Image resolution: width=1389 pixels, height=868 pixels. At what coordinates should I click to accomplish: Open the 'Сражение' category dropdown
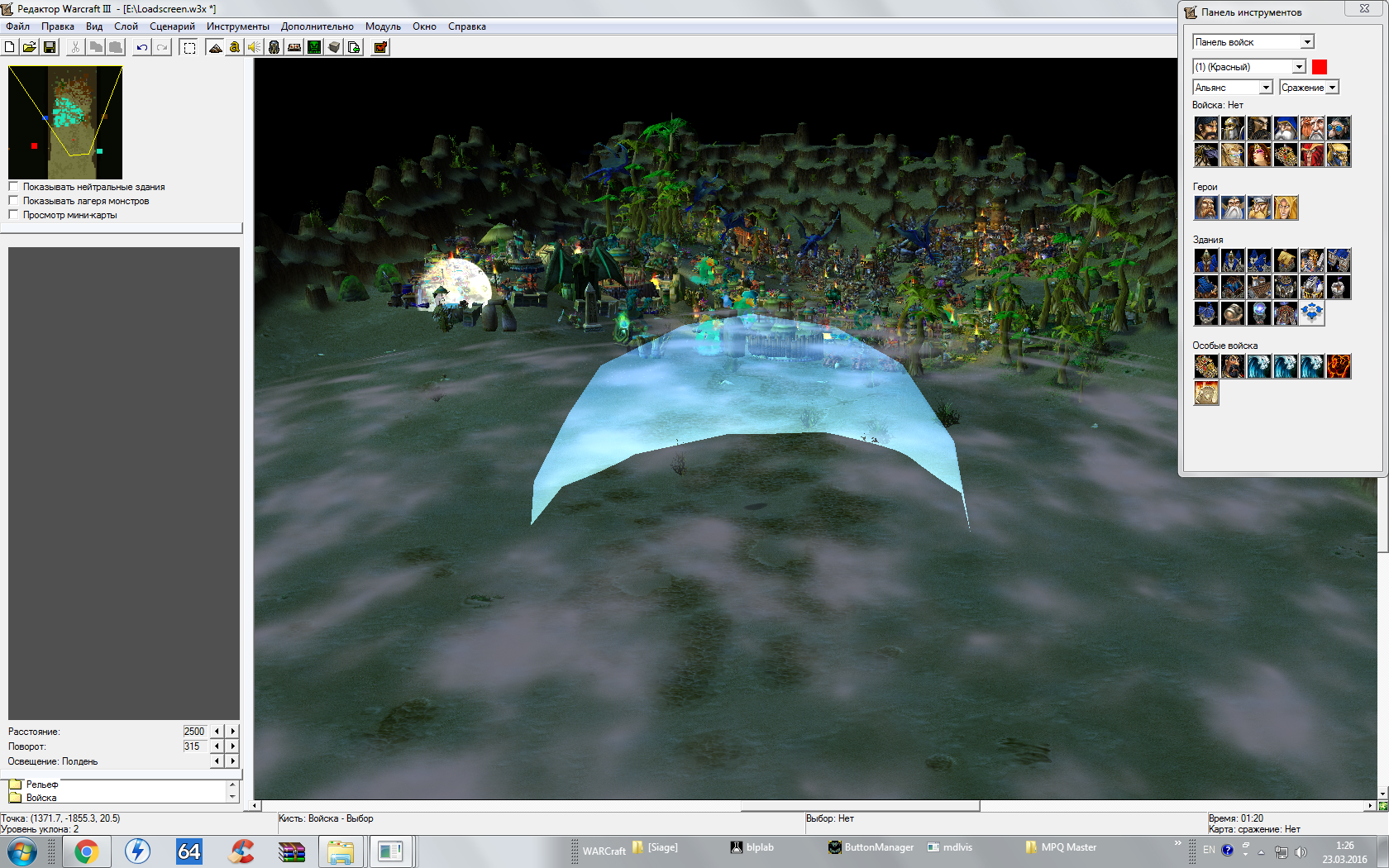click(x=1308, y=88)
